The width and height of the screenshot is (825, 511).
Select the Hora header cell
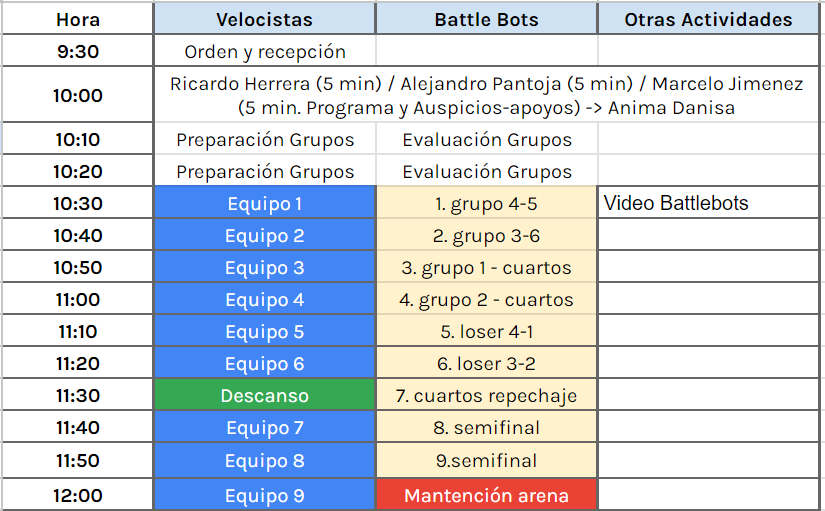click(x=77, y=19)
